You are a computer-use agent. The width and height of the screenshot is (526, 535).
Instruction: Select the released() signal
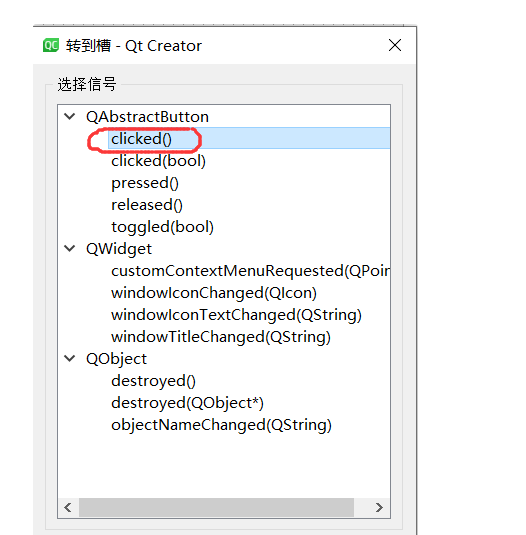tap(147, 205)
